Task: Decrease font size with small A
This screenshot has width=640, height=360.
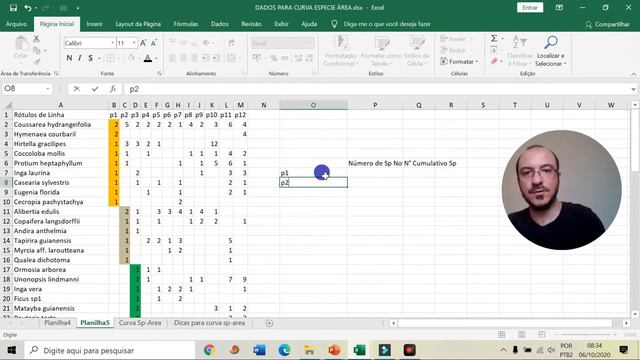Action: click(x=154, y=43)
